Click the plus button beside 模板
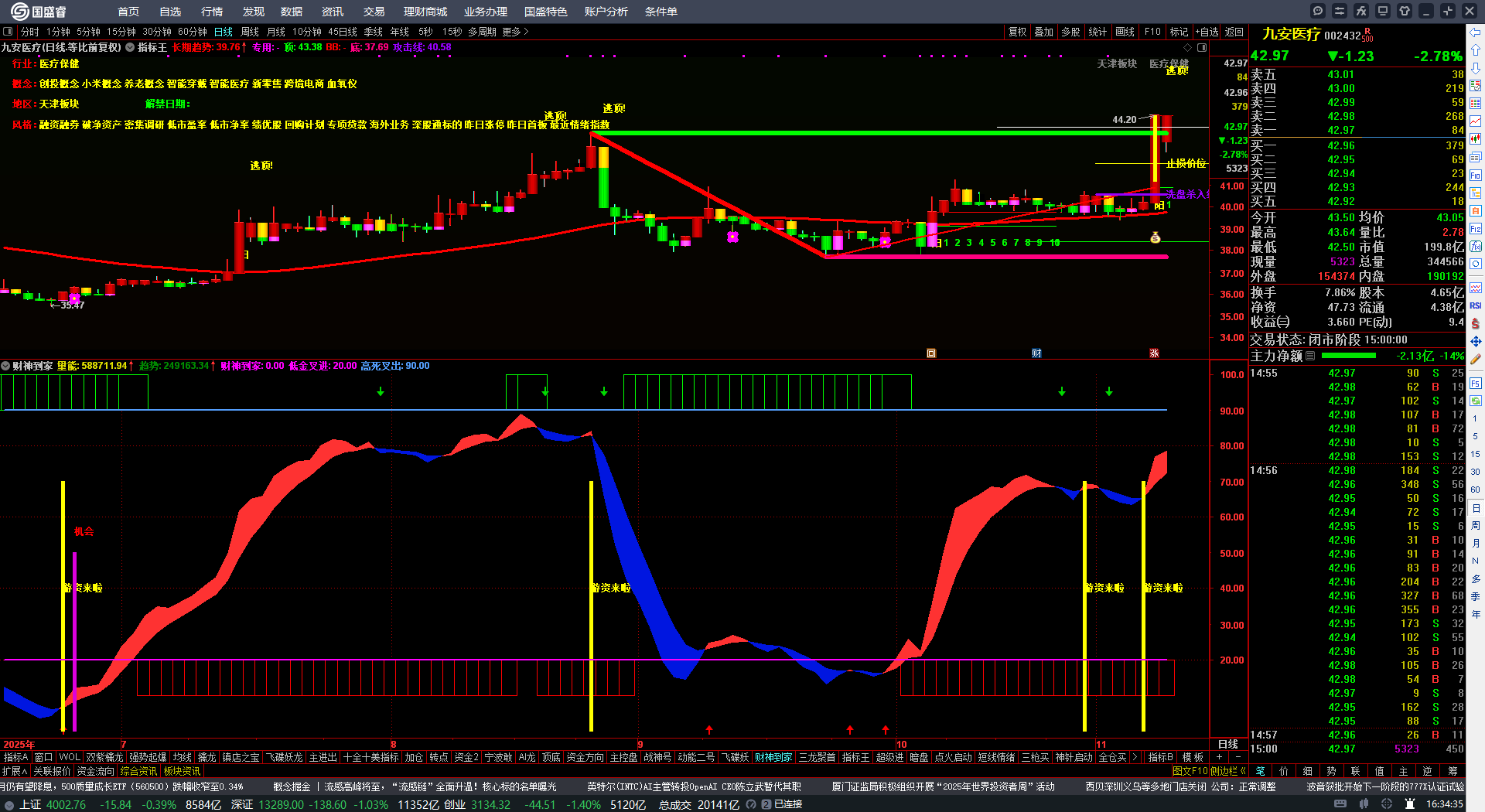 1220,757
